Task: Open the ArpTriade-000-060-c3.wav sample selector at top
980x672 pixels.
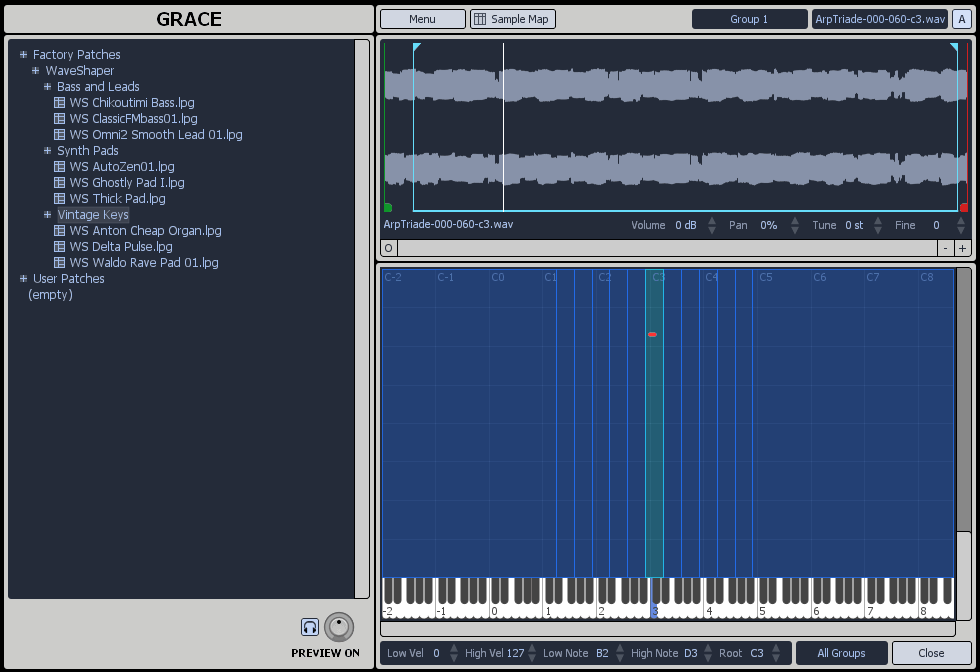Action: pyautogui.click(x=880, y=19)
